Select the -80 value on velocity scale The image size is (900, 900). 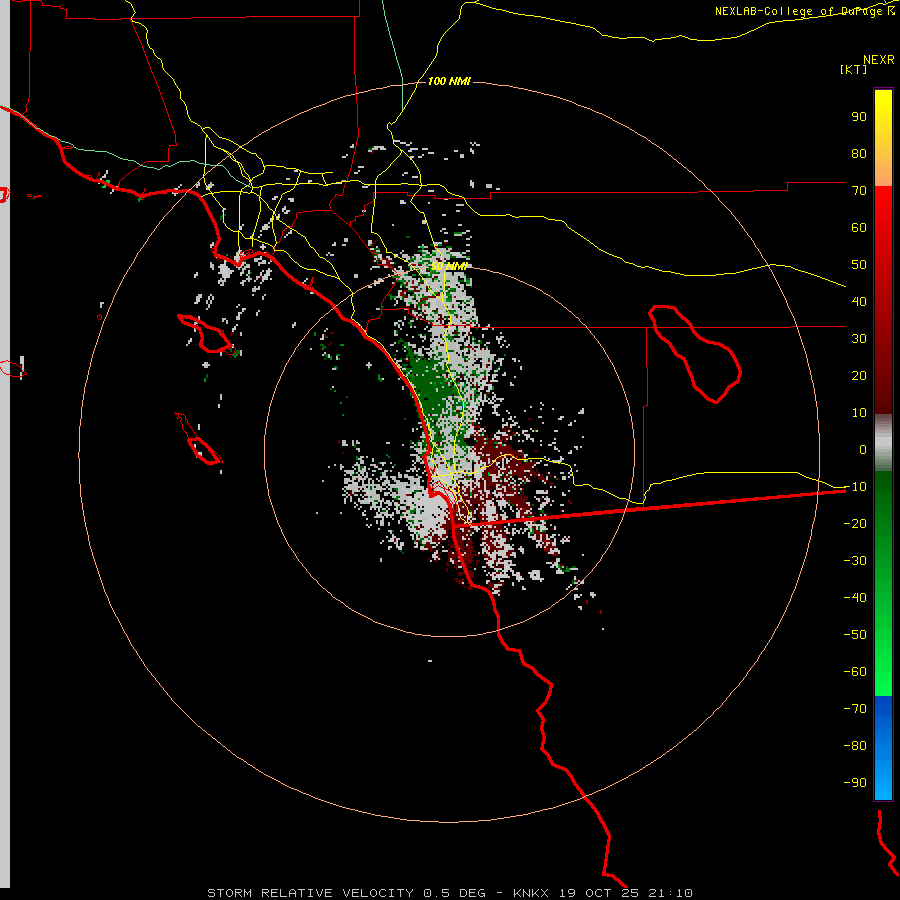[855, 746]
